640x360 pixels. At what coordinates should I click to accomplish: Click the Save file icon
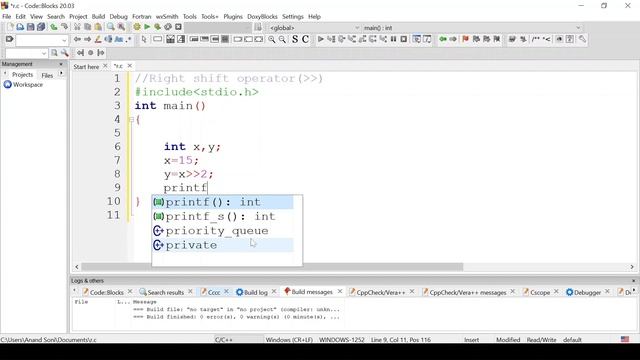31,27
